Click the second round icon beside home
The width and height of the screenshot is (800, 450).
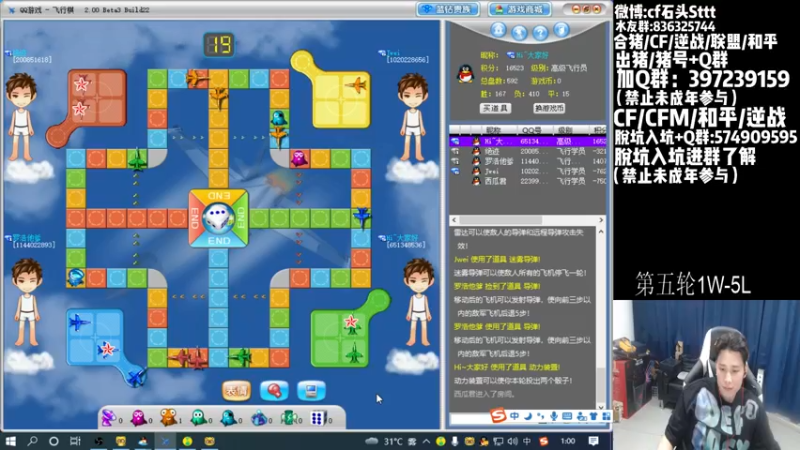pyautogui.click(x=519, y=33)
